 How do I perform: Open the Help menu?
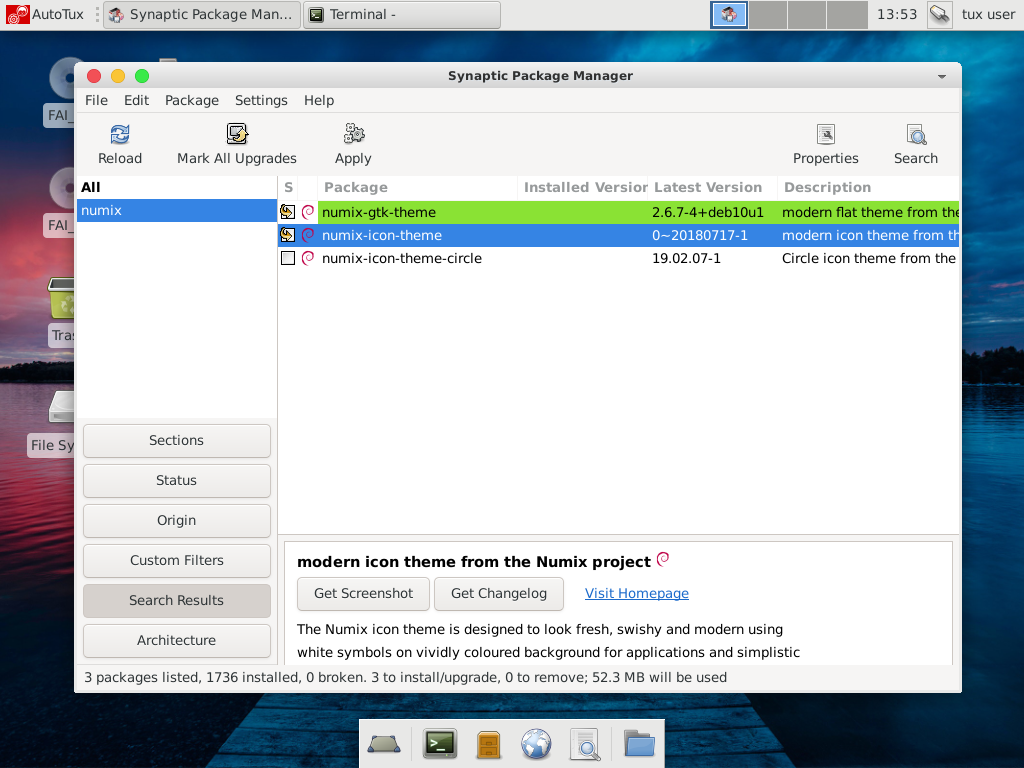click(319, 100)
